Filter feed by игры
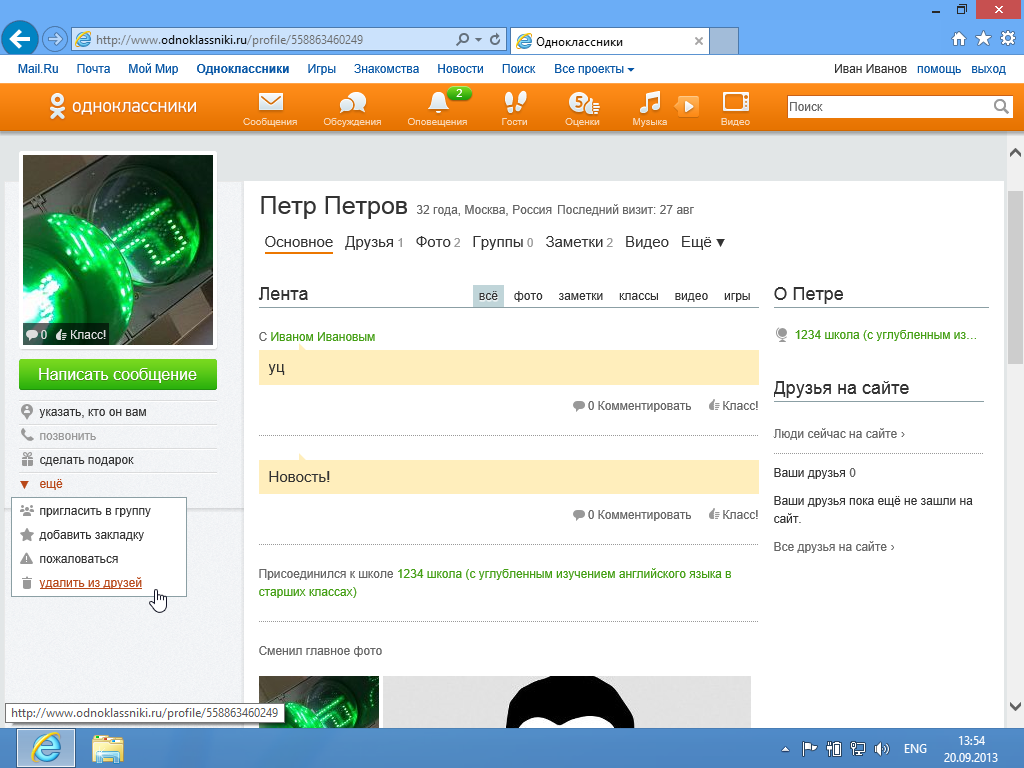 737,296
